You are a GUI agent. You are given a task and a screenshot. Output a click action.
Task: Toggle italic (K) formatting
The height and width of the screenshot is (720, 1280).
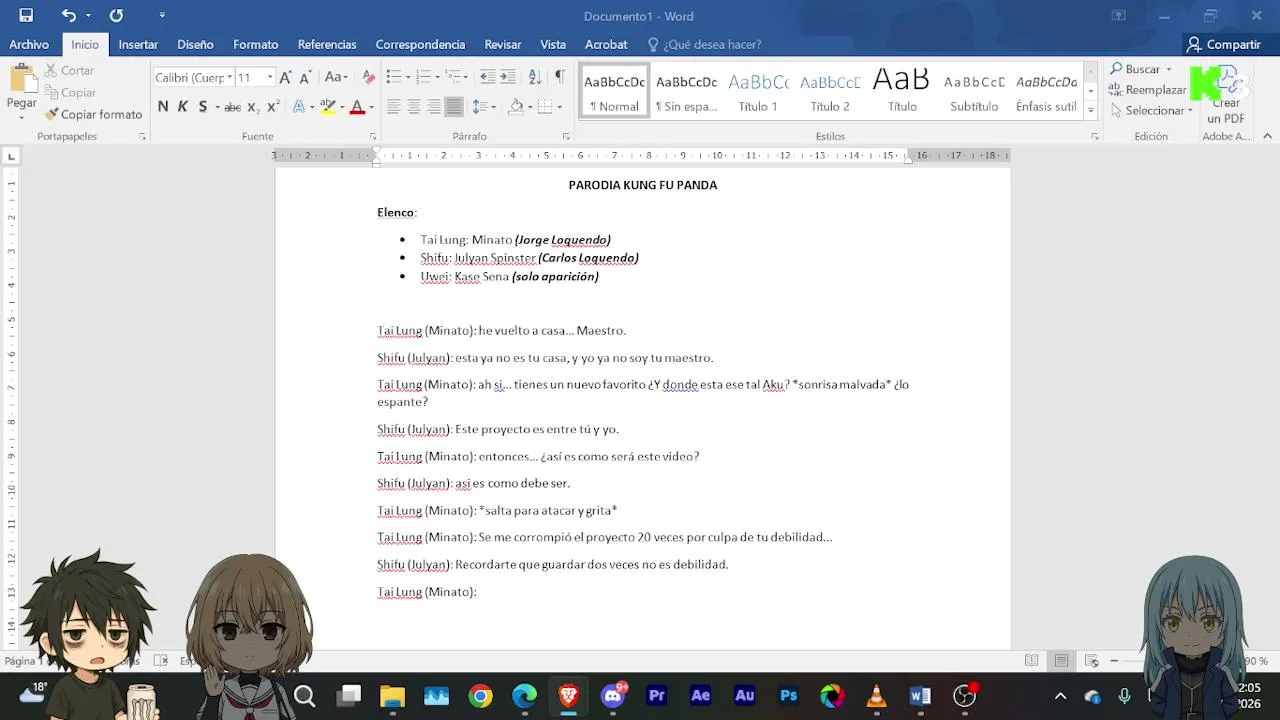pyautogui.click(x=182, y=107)
